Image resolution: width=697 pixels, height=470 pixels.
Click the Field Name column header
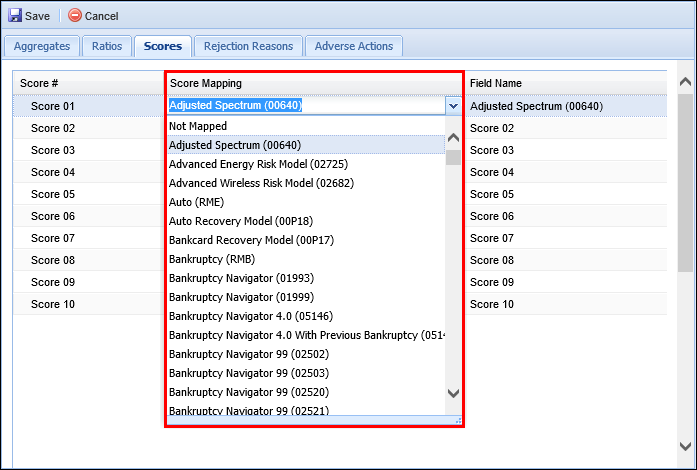565,83
